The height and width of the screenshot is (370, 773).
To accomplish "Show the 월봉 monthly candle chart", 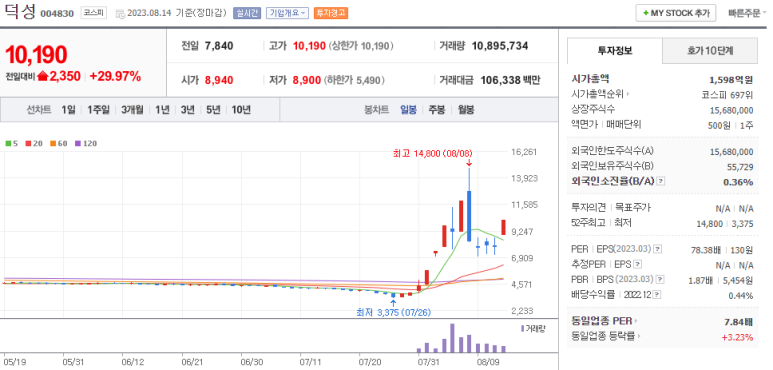I will tap(465, 109).
